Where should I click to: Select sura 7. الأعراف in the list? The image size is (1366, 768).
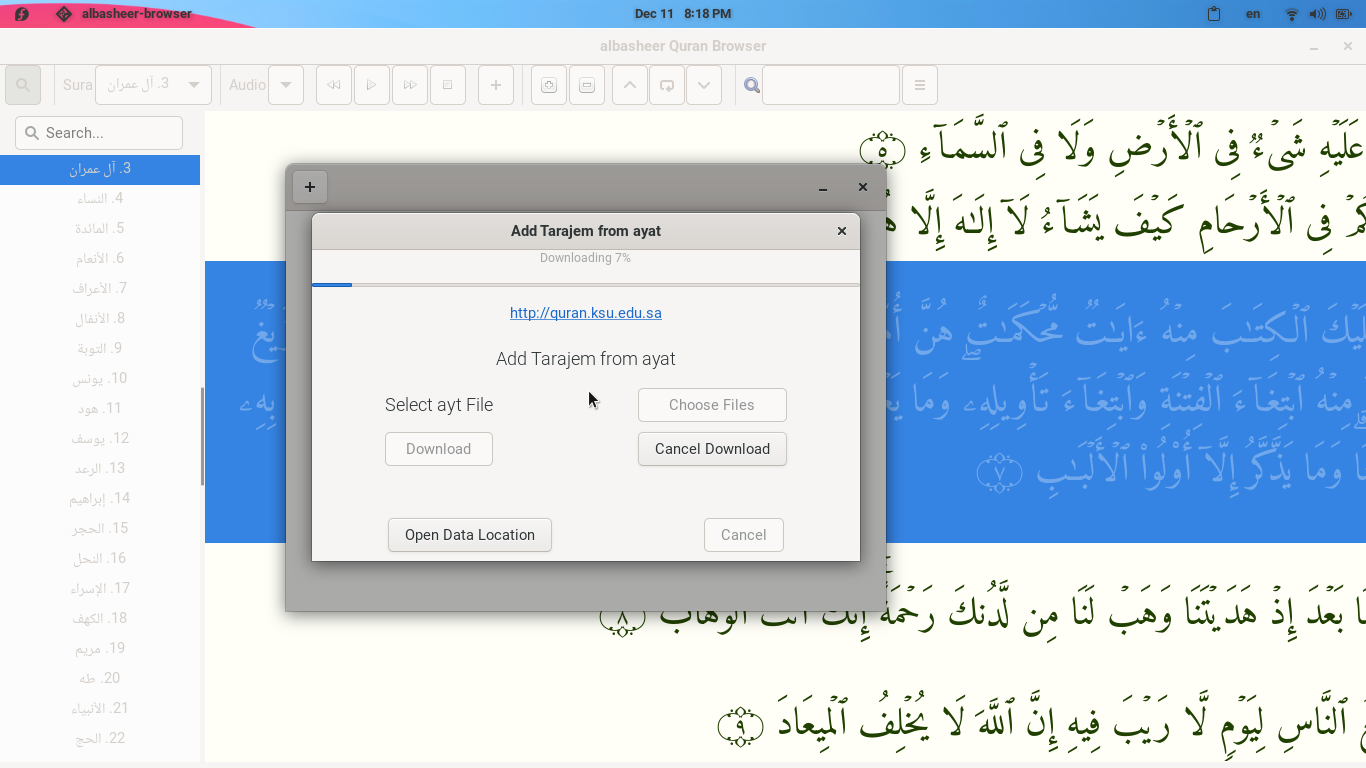[x=100, y=289]
